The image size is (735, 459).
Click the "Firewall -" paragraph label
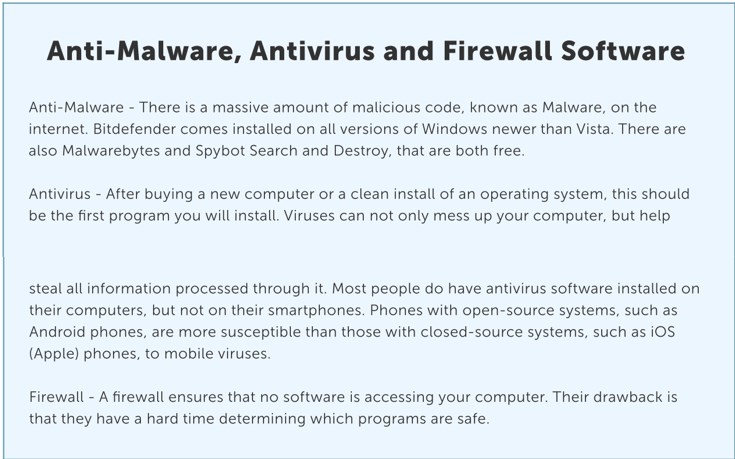tap(62, 397)
